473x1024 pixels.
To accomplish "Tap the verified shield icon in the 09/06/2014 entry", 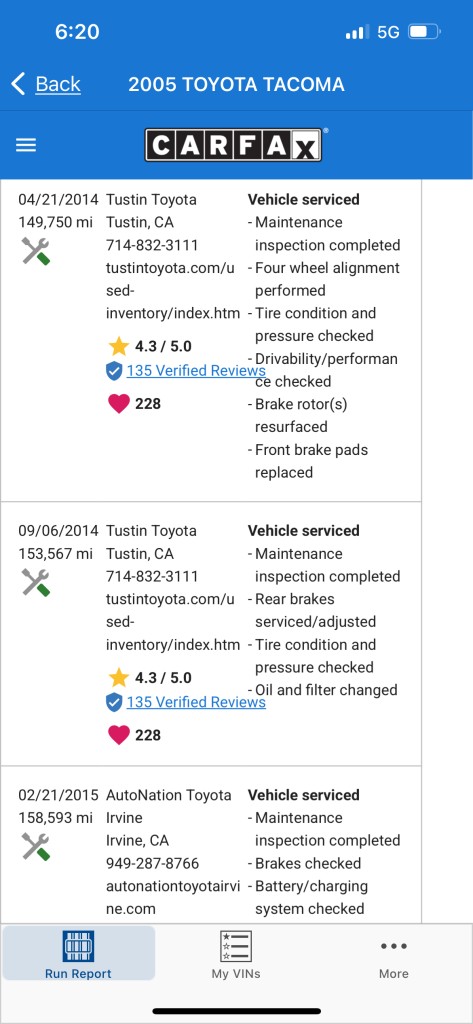I will 114,703.
